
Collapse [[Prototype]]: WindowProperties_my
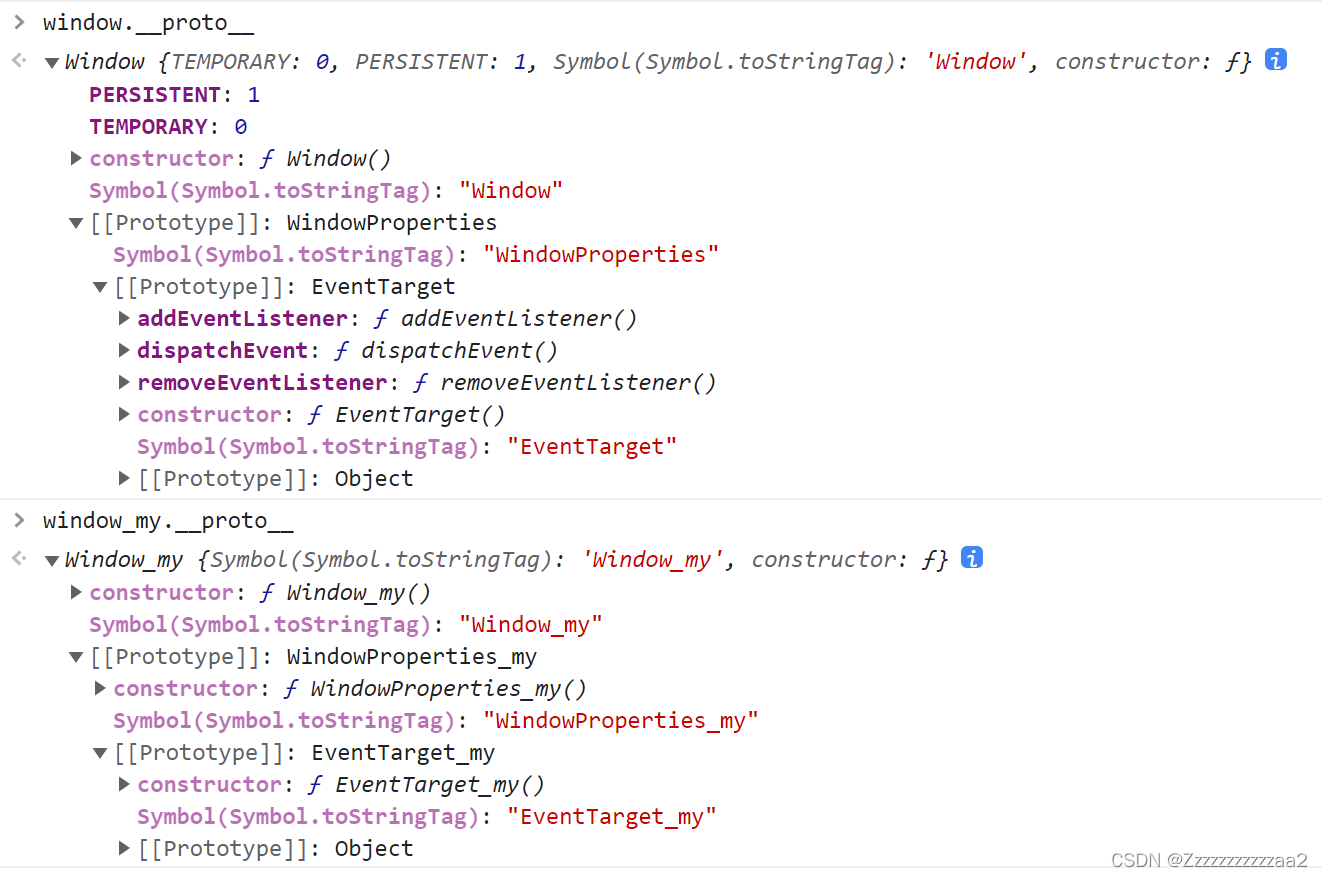tap(75, 657)
